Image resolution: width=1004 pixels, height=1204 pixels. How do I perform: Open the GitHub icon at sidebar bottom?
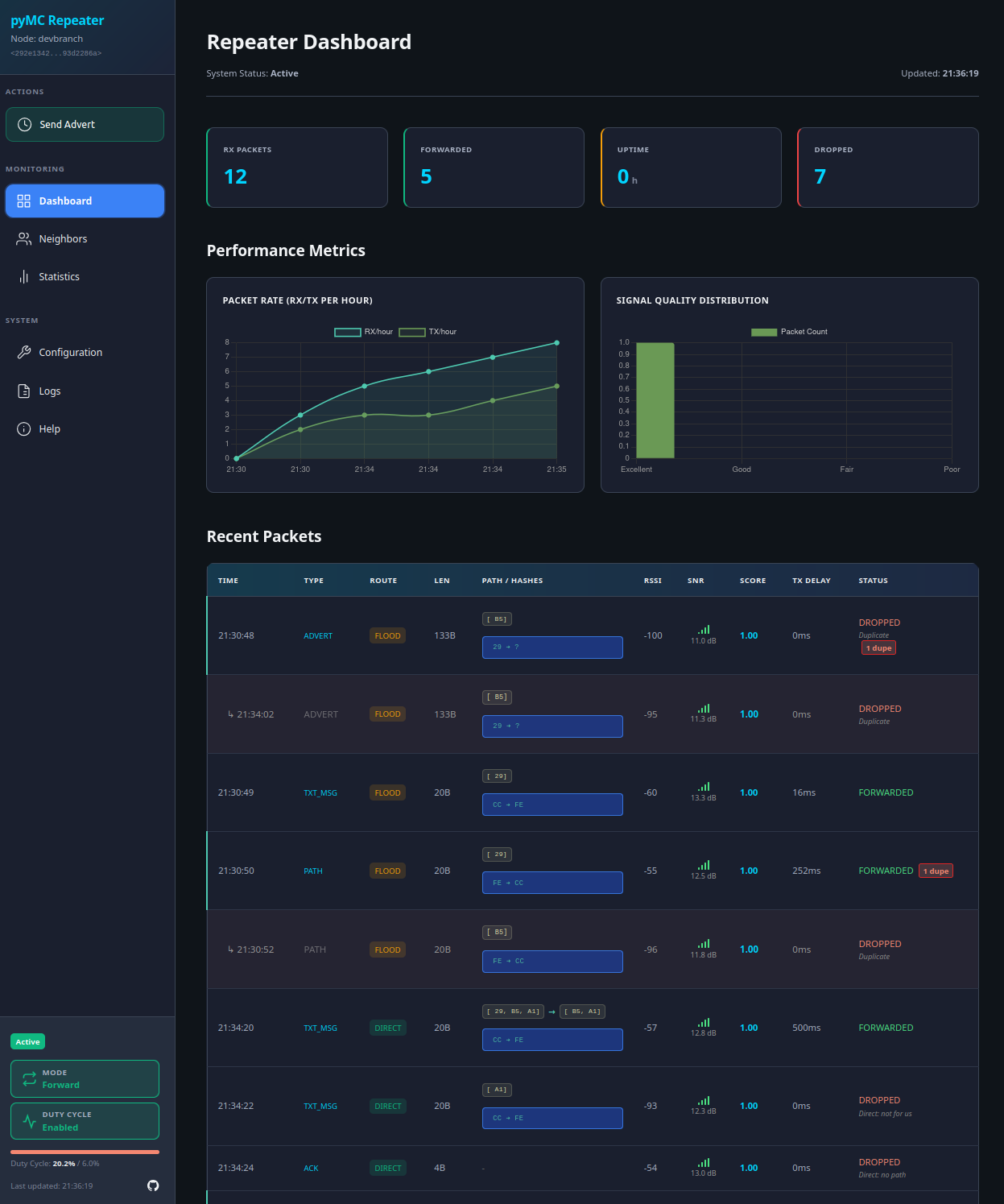point(153,1185)
